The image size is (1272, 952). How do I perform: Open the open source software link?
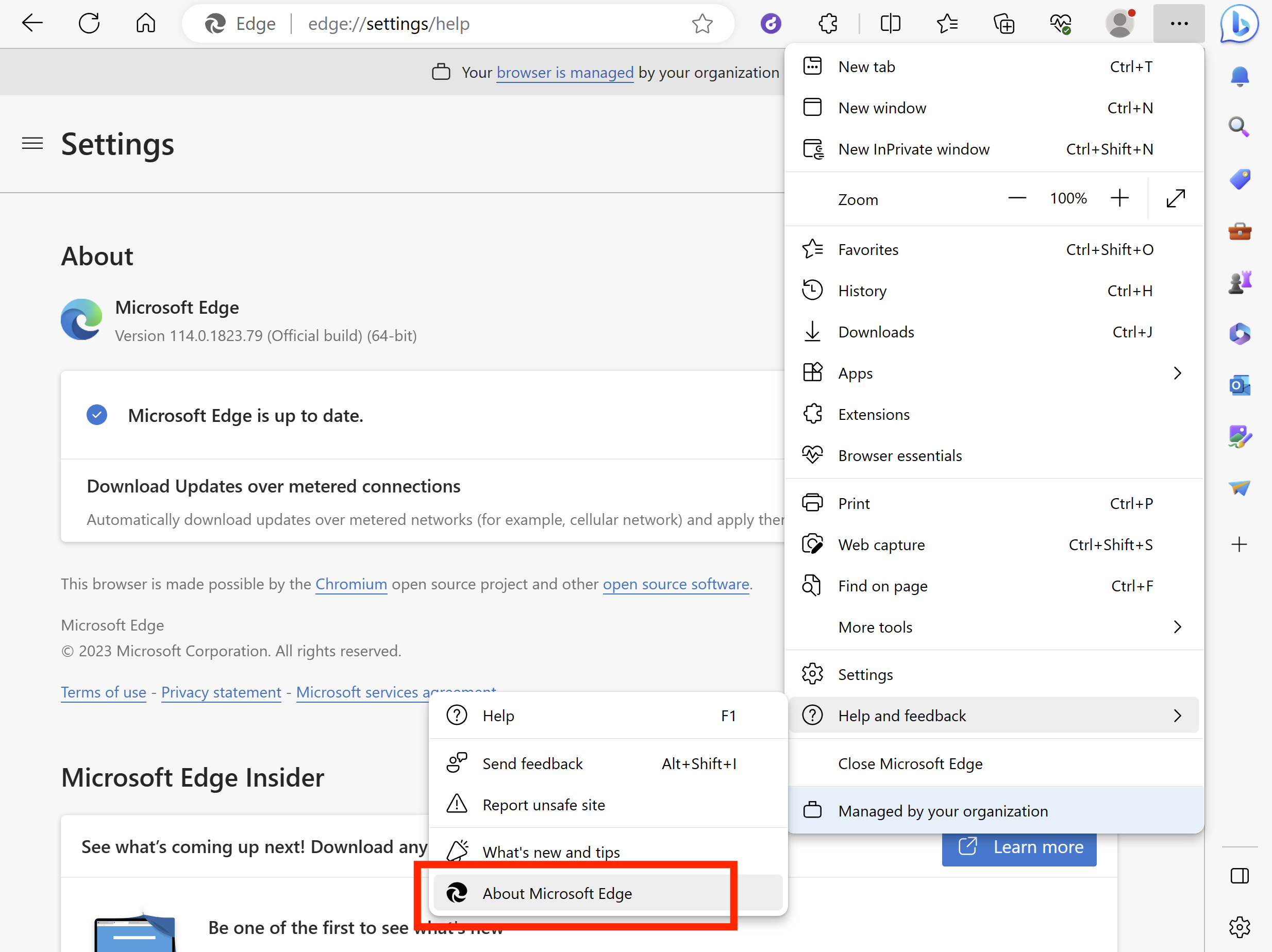pyautogui.click(x=676, y=584)
